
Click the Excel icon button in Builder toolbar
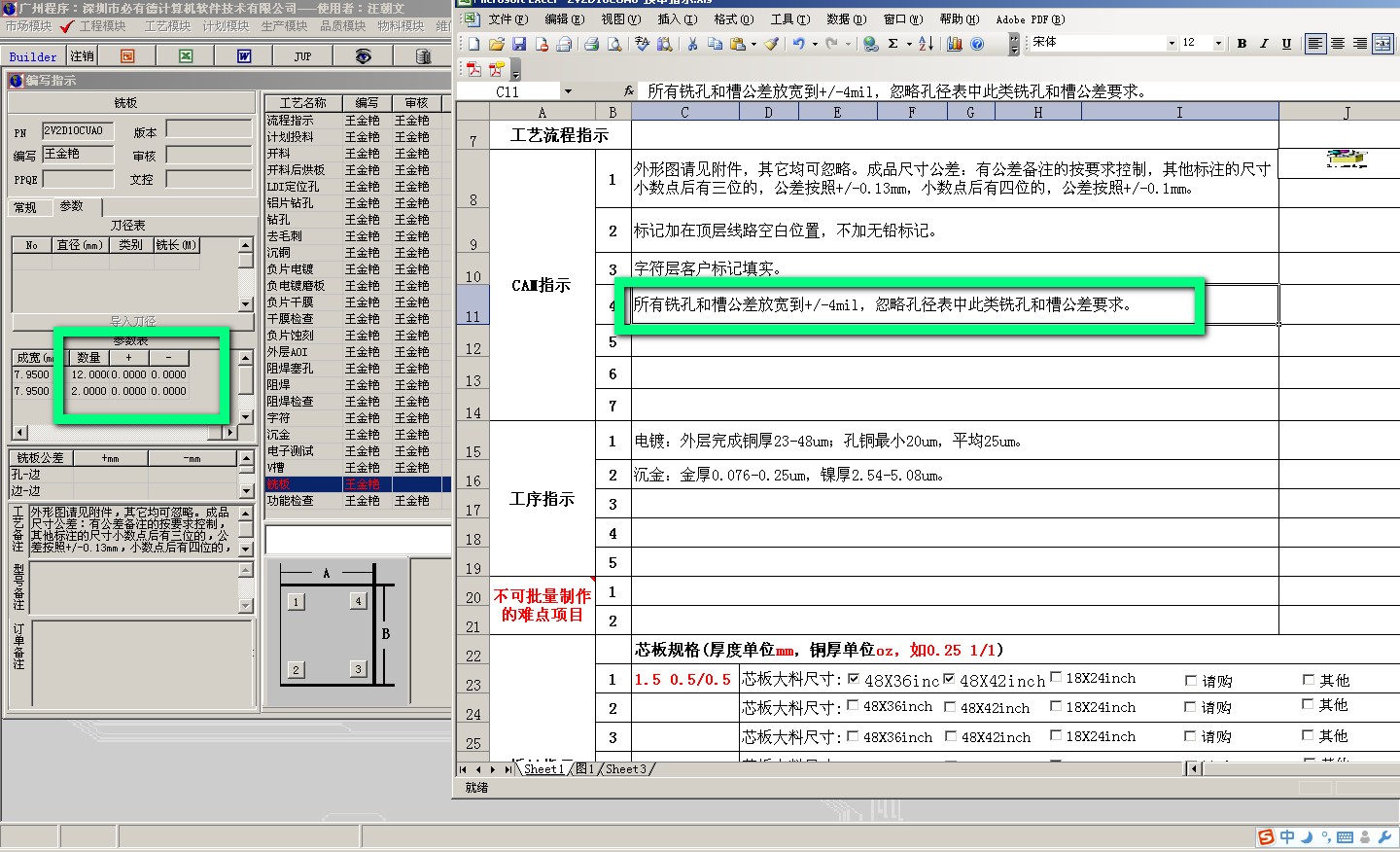pyautogui.click(x=186, y=56)
